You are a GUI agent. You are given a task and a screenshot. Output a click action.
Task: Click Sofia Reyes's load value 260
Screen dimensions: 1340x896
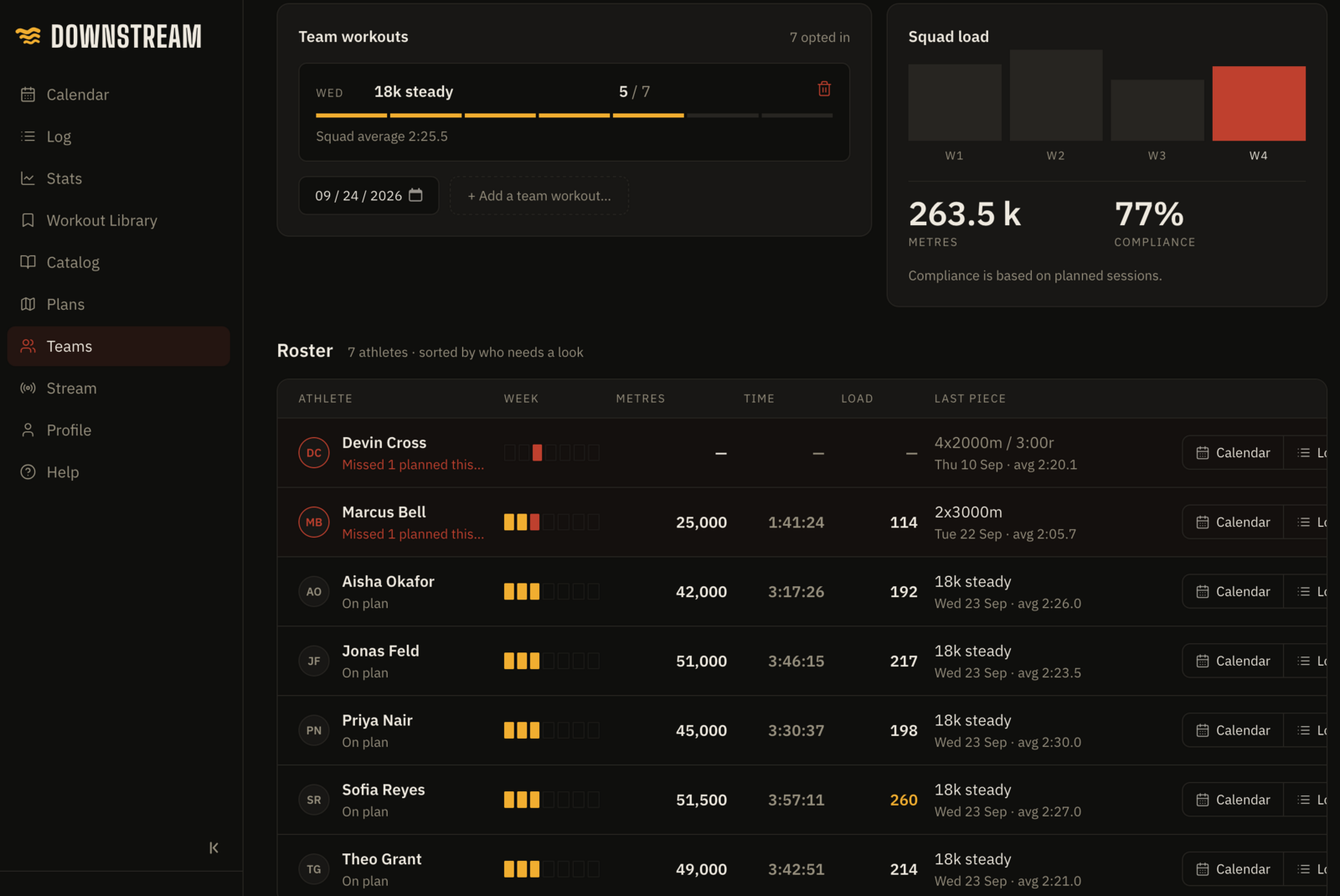pos(904,800)
